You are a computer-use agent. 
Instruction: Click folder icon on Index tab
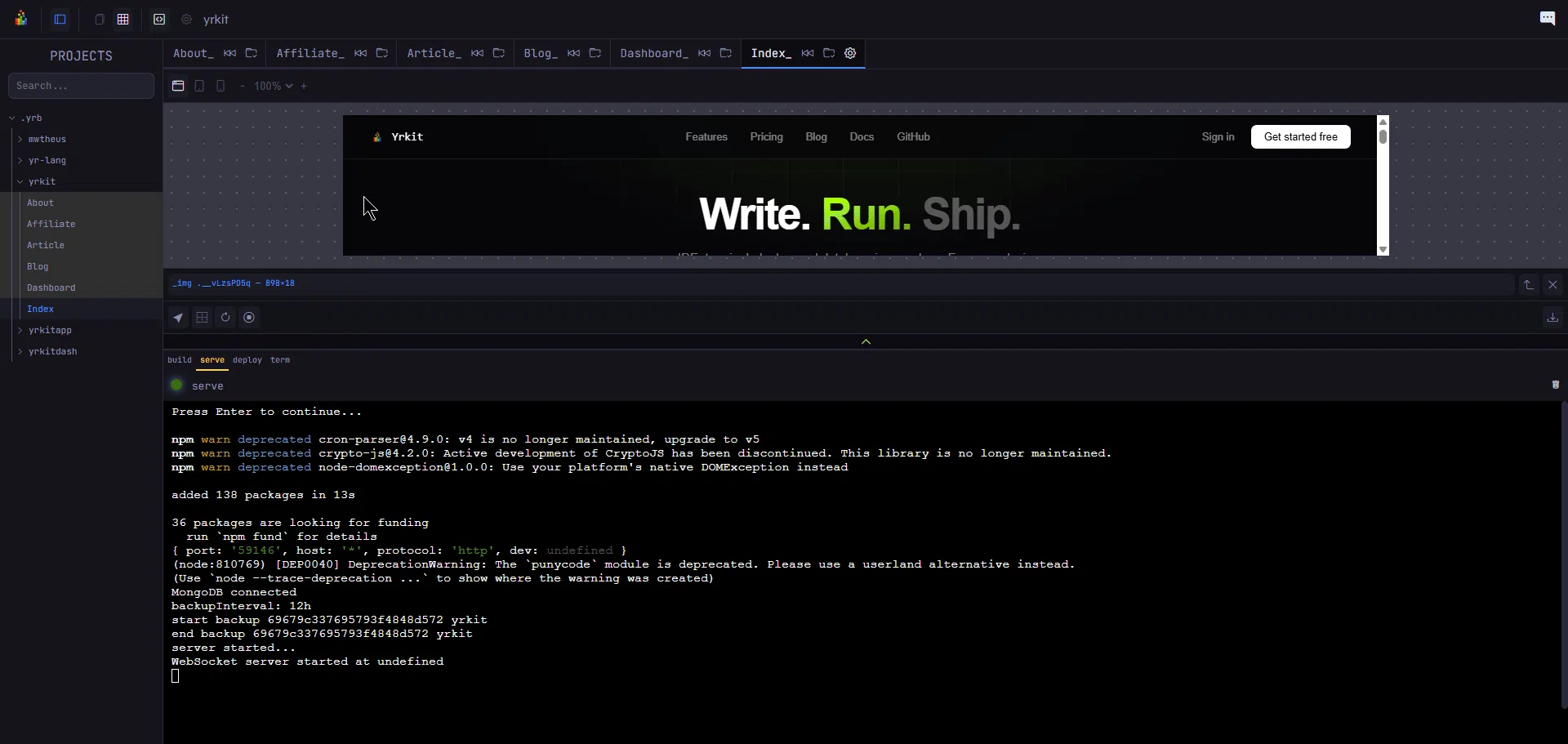(829, 53)
